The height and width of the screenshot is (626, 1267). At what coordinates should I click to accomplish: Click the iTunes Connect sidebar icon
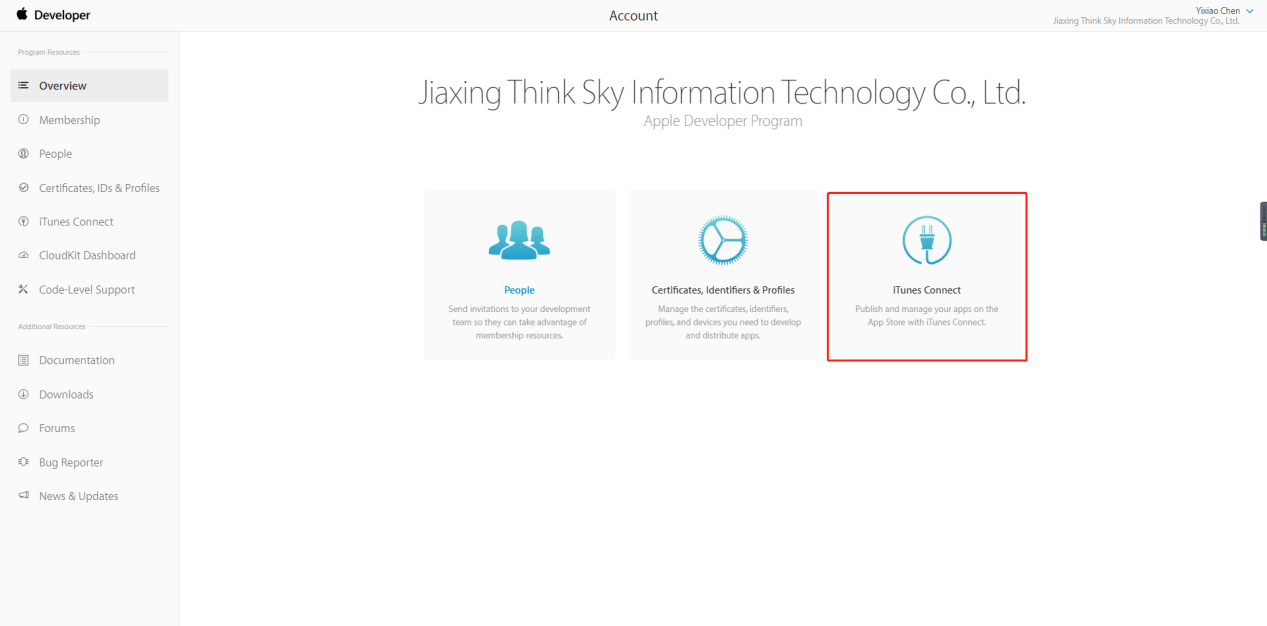(23, 222)
